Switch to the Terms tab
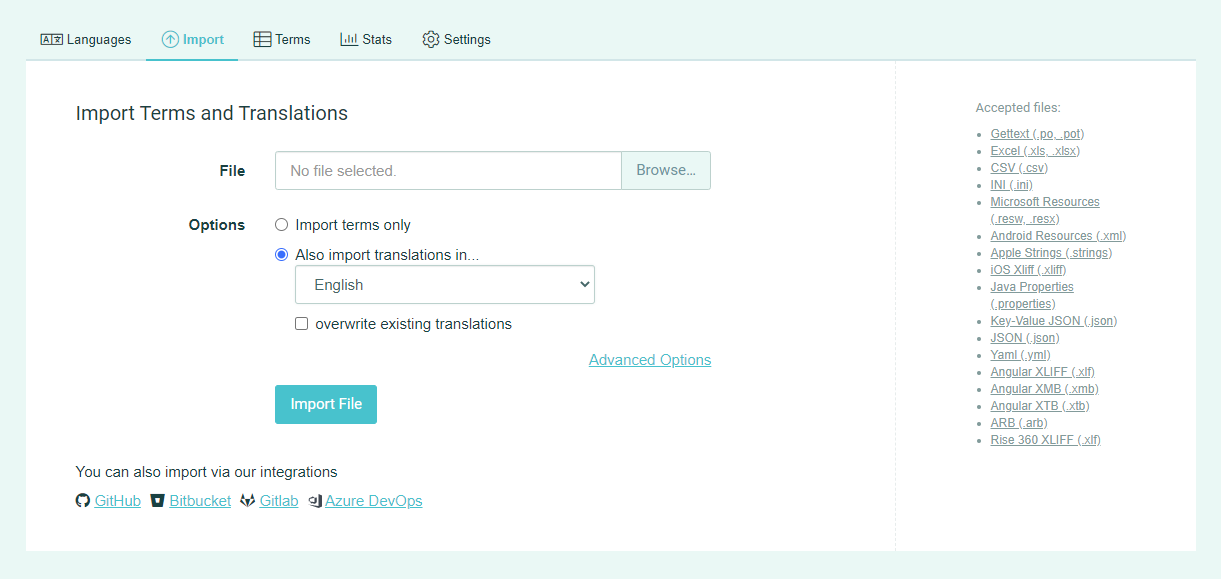 (282, 40)
